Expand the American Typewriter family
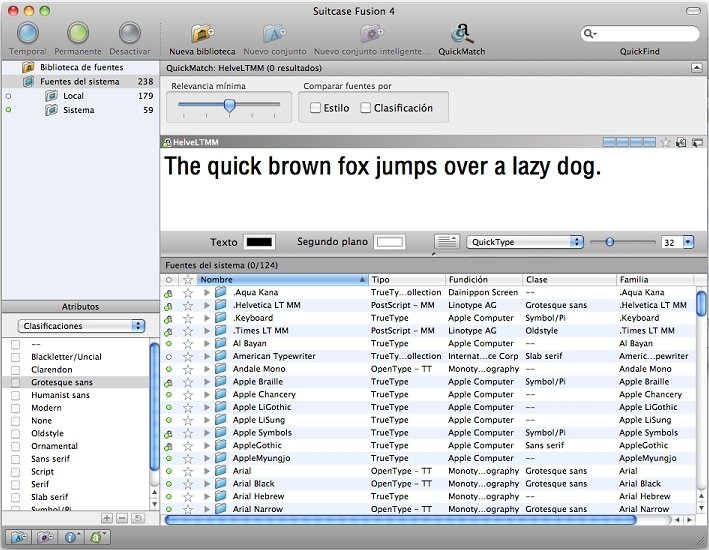The height and width of the screenshot is (550, 709). [x=207, y=356]
